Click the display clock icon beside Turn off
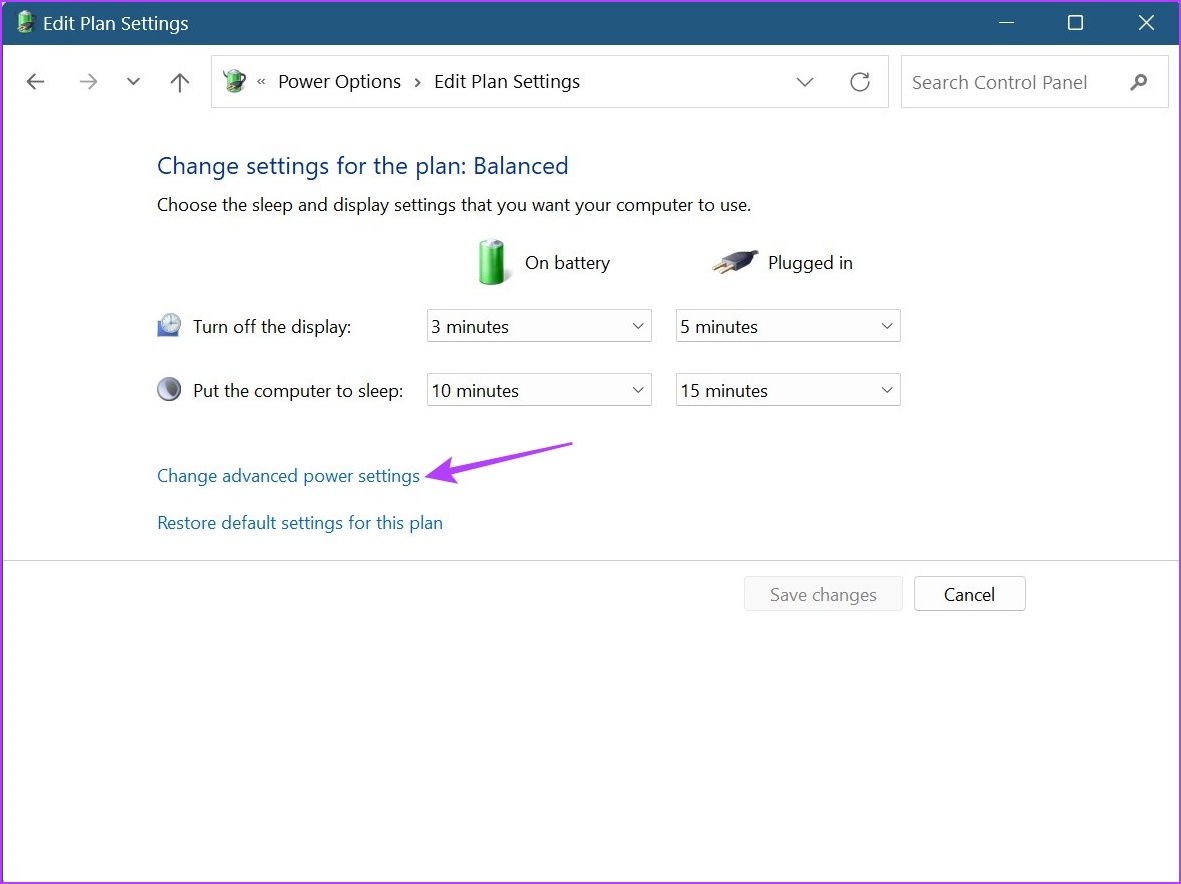1181x884 pixels. [x=169, y=325]
